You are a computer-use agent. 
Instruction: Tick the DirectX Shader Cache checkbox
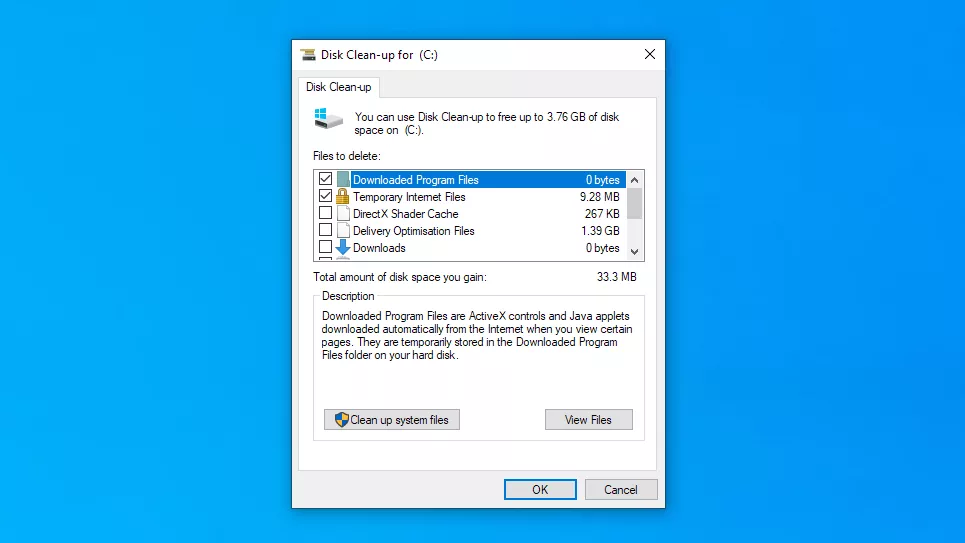[x=326, y=213]
